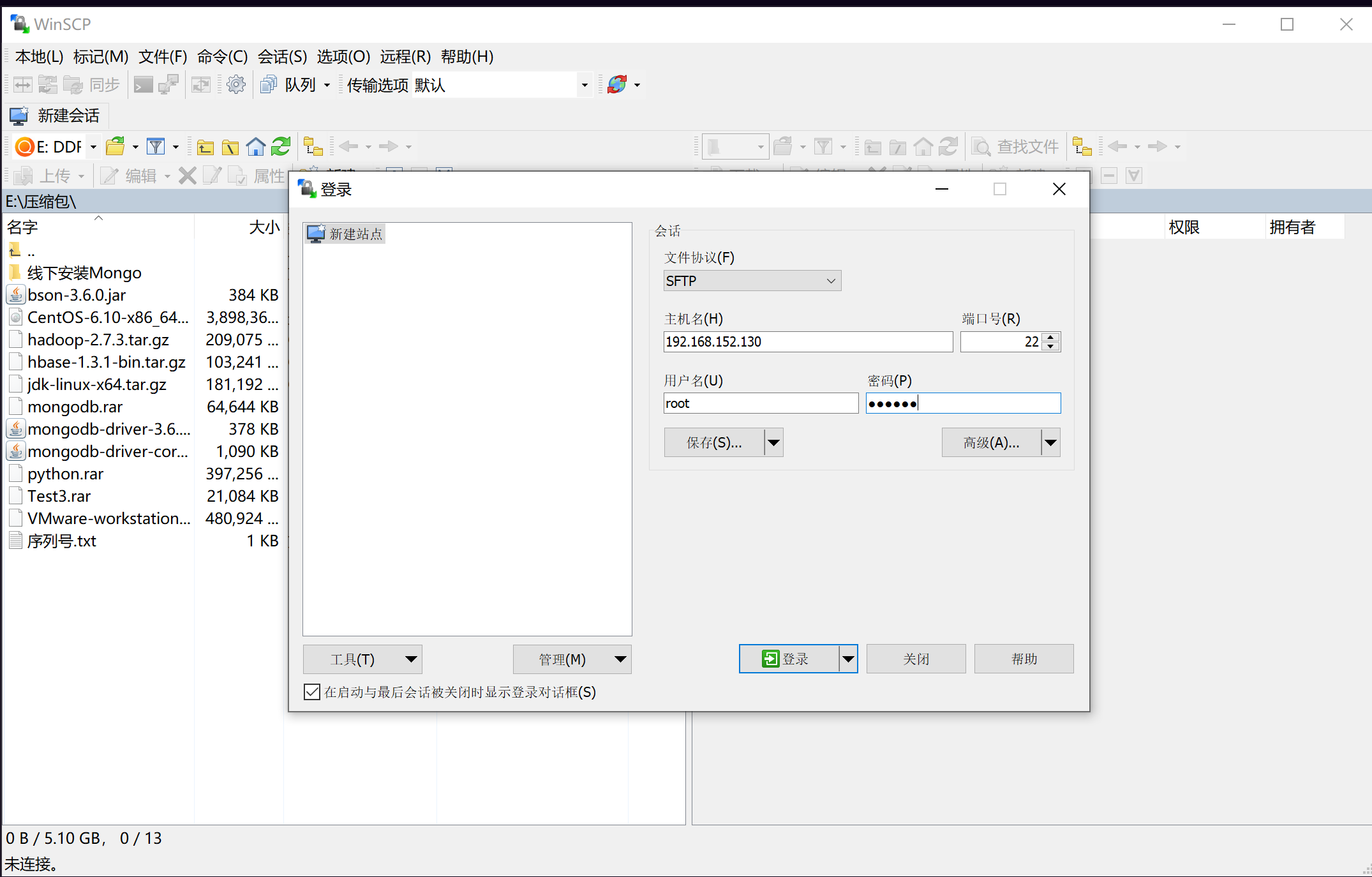Screen dimensions: 1372x877
Task: Click local home directory house icon
Action: click(256, 147)
